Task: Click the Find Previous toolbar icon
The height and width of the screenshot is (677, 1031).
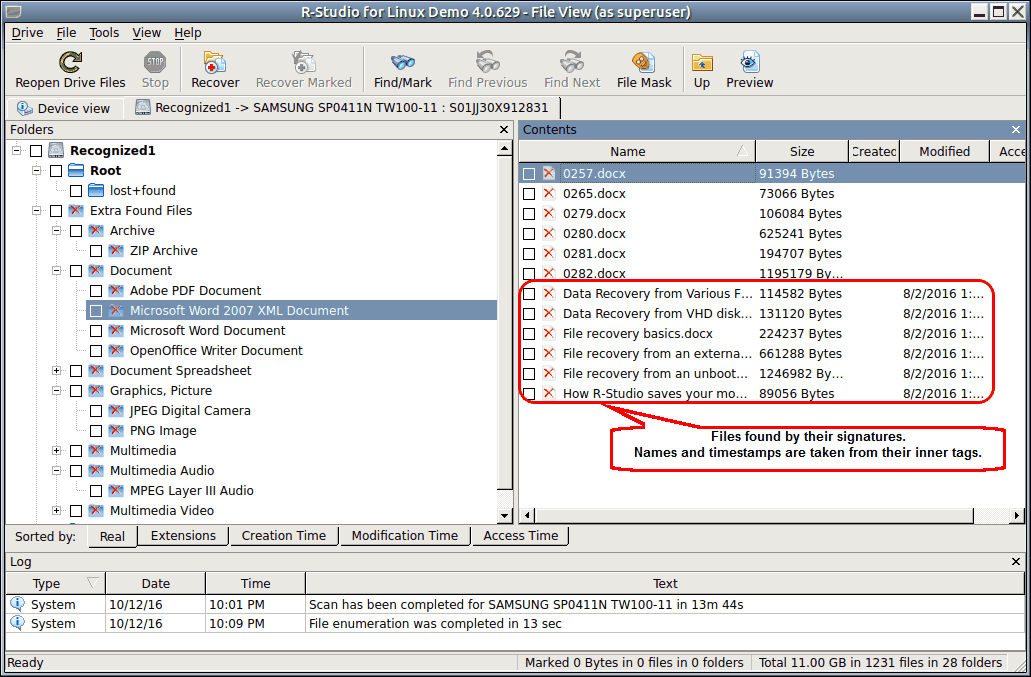Action: [487, 62]
